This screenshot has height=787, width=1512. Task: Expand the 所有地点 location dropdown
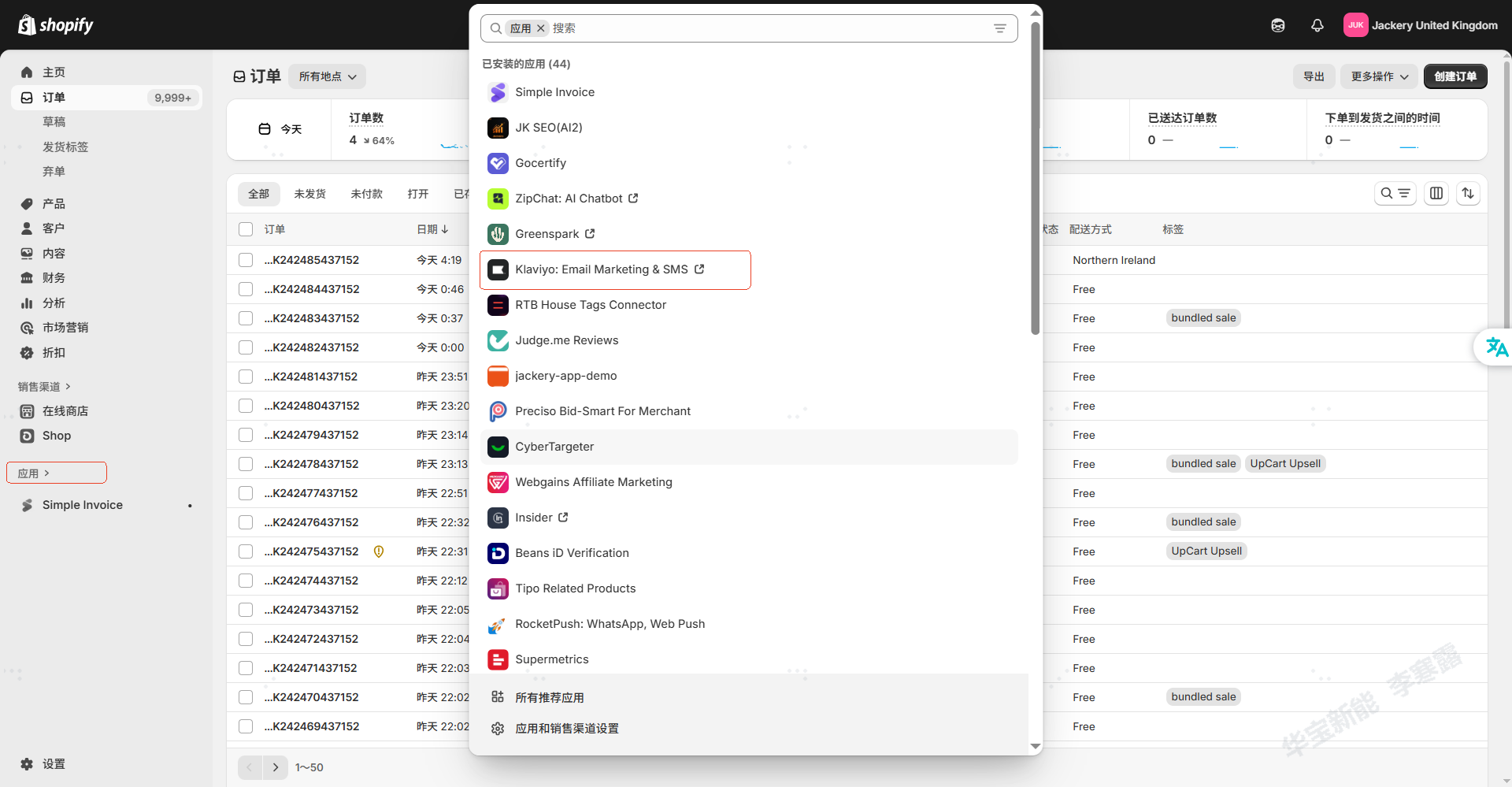327,76
